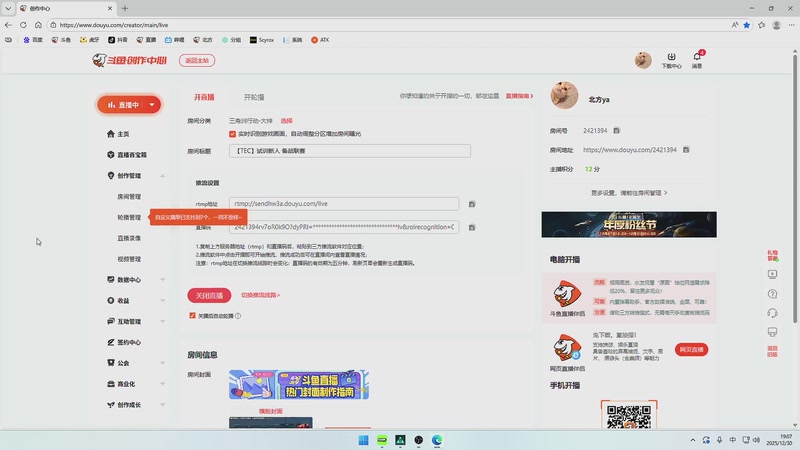The image size is (800, 450).
Task: Click the video player icon in right floating bar
Action: [x=772, y=274]
